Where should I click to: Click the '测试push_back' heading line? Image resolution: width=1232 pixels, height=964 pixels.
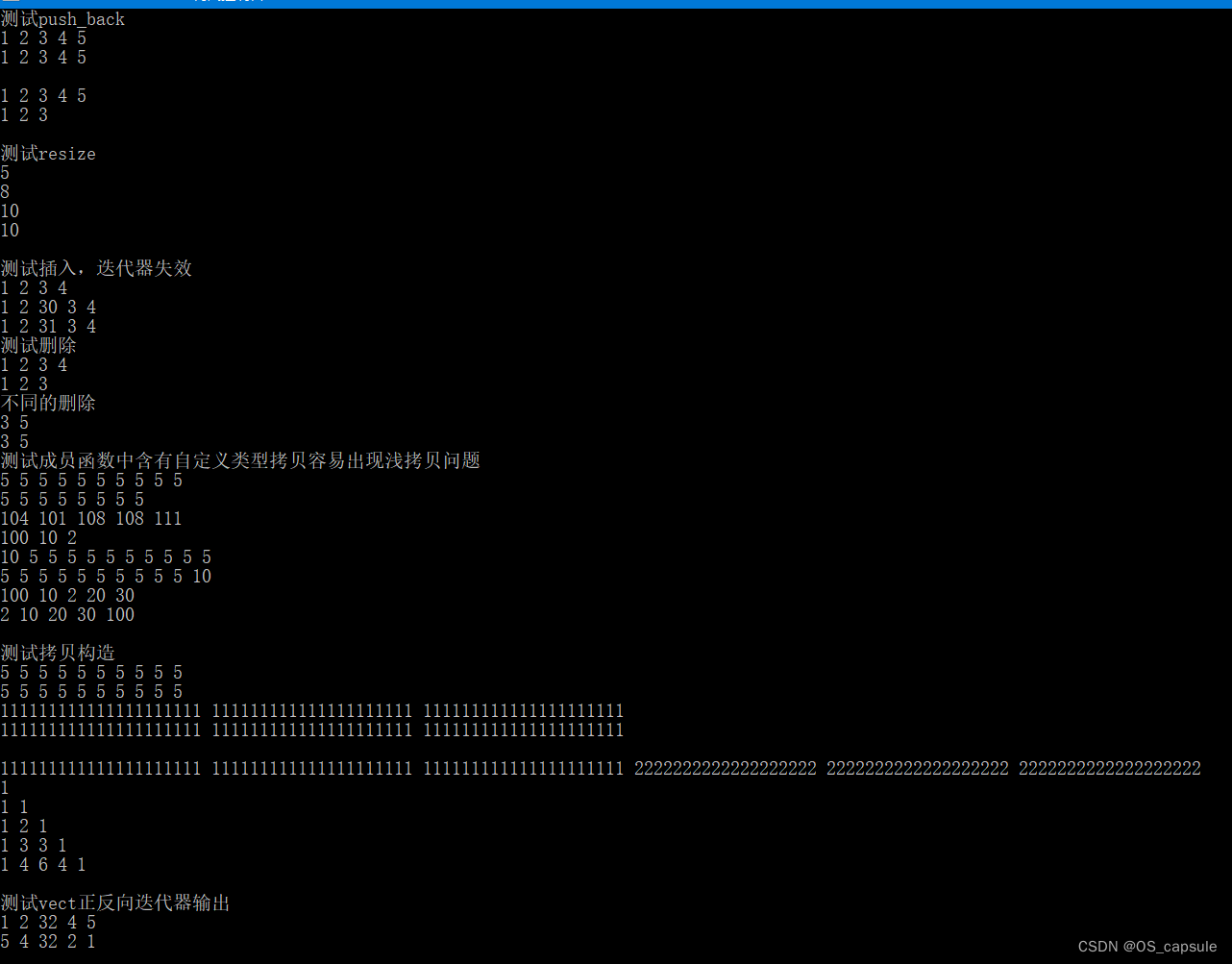click(62, 19)
